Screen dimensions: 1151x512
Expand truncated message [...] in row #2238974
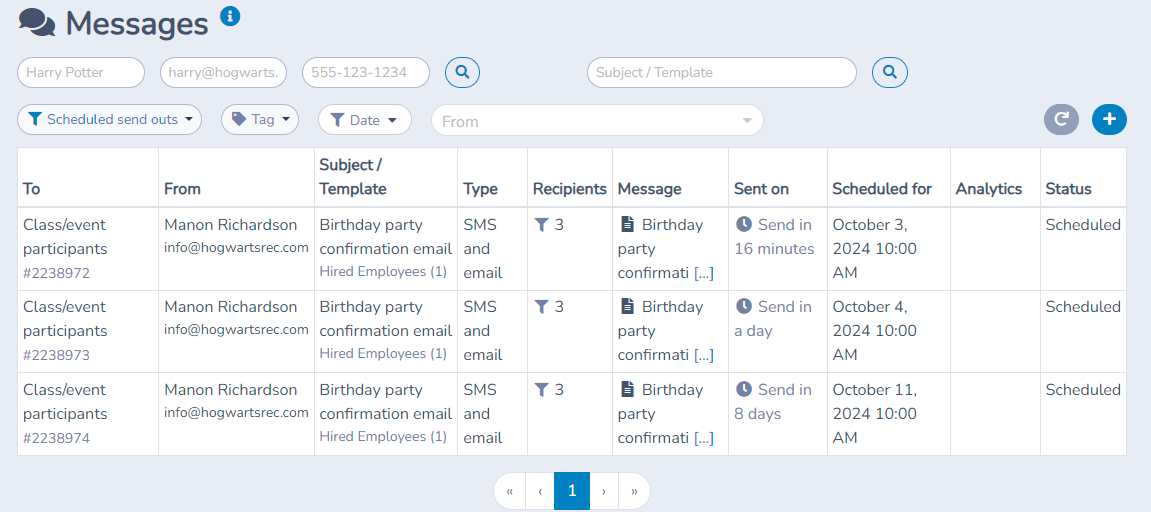tap(703, 439)
